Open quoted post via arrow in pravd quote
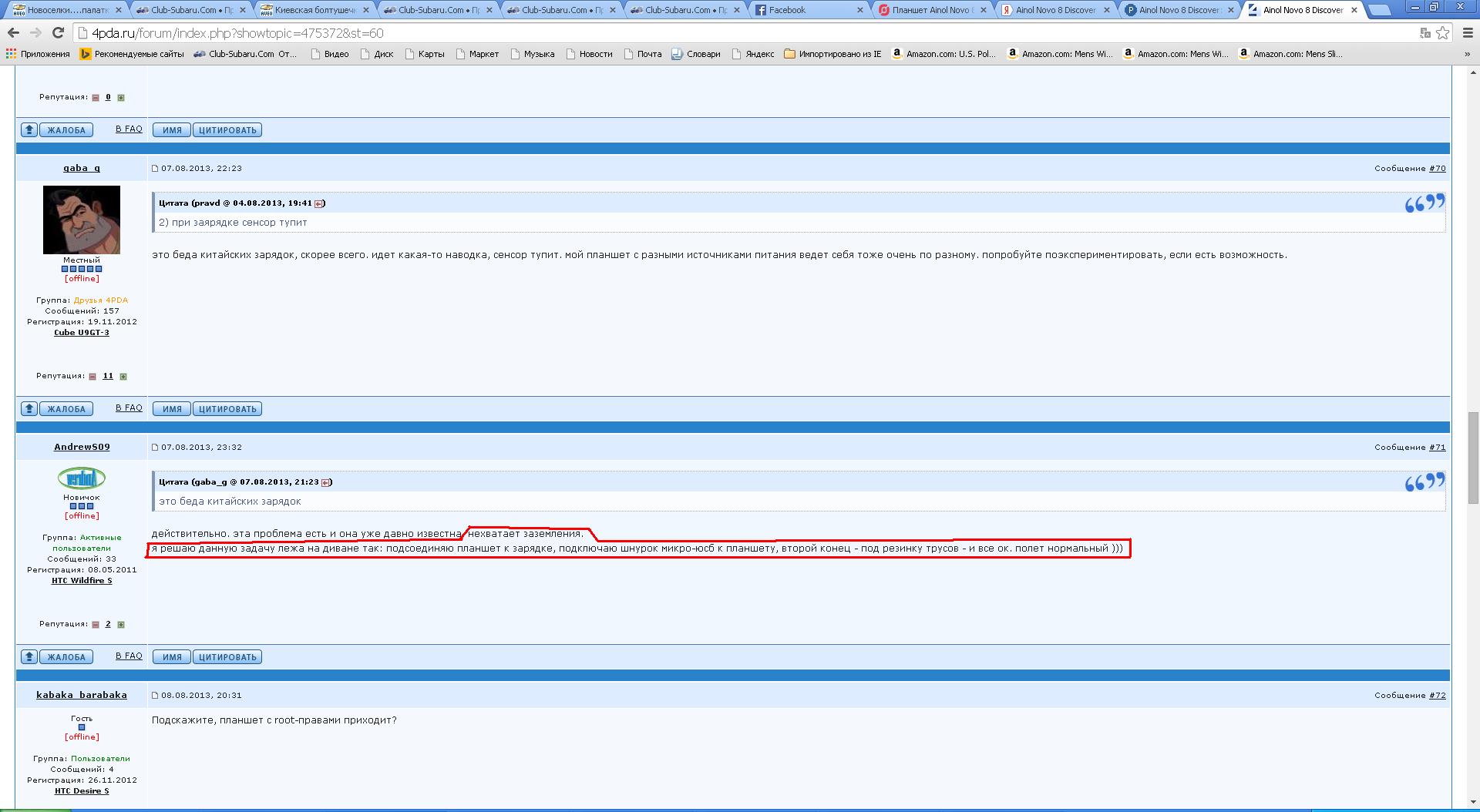Viewport: 1480px width, 812px height. click(319, 203)
